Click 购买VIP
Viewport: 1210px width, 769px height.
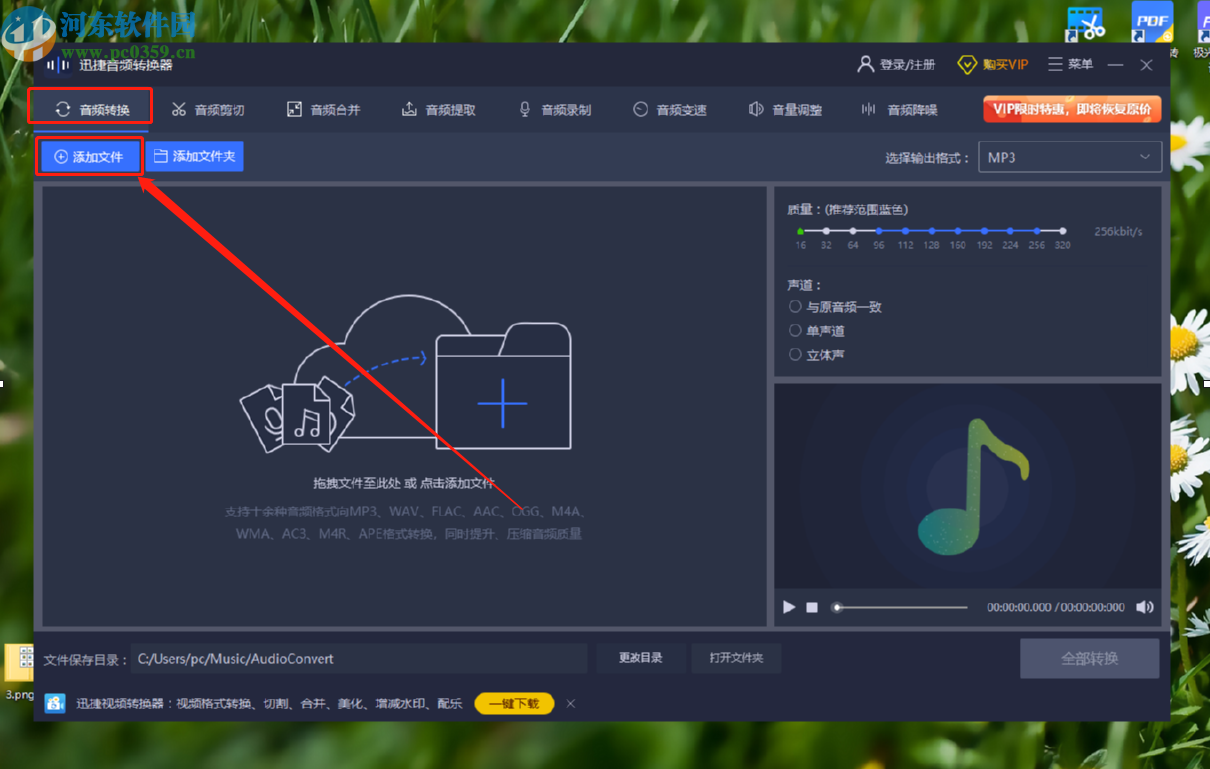pyautogui.click(x=993, y=65)
